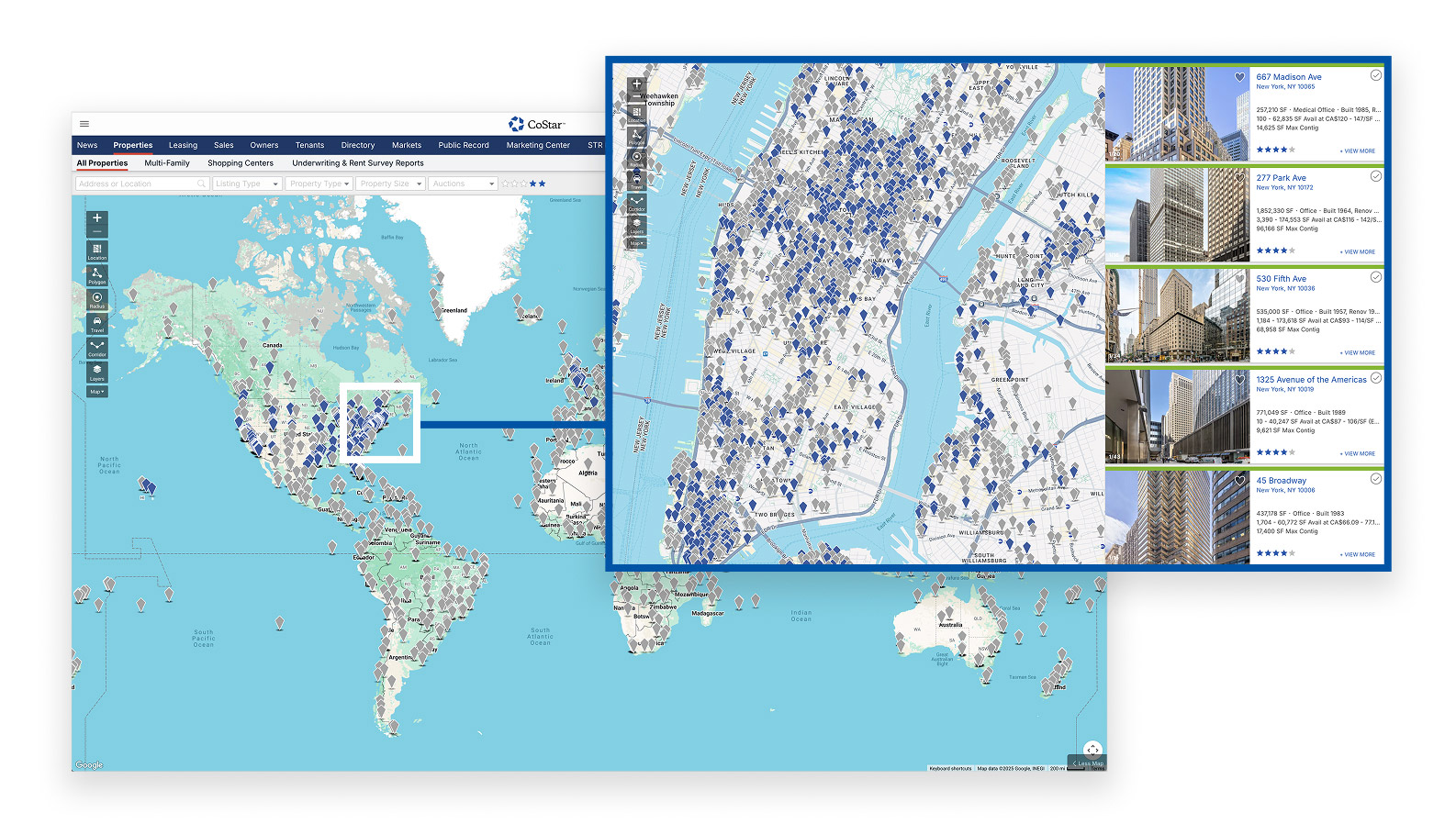Screen dimensions: 1456x835
Task: Open the Property Size dropdown
Action: click(390, 184)
